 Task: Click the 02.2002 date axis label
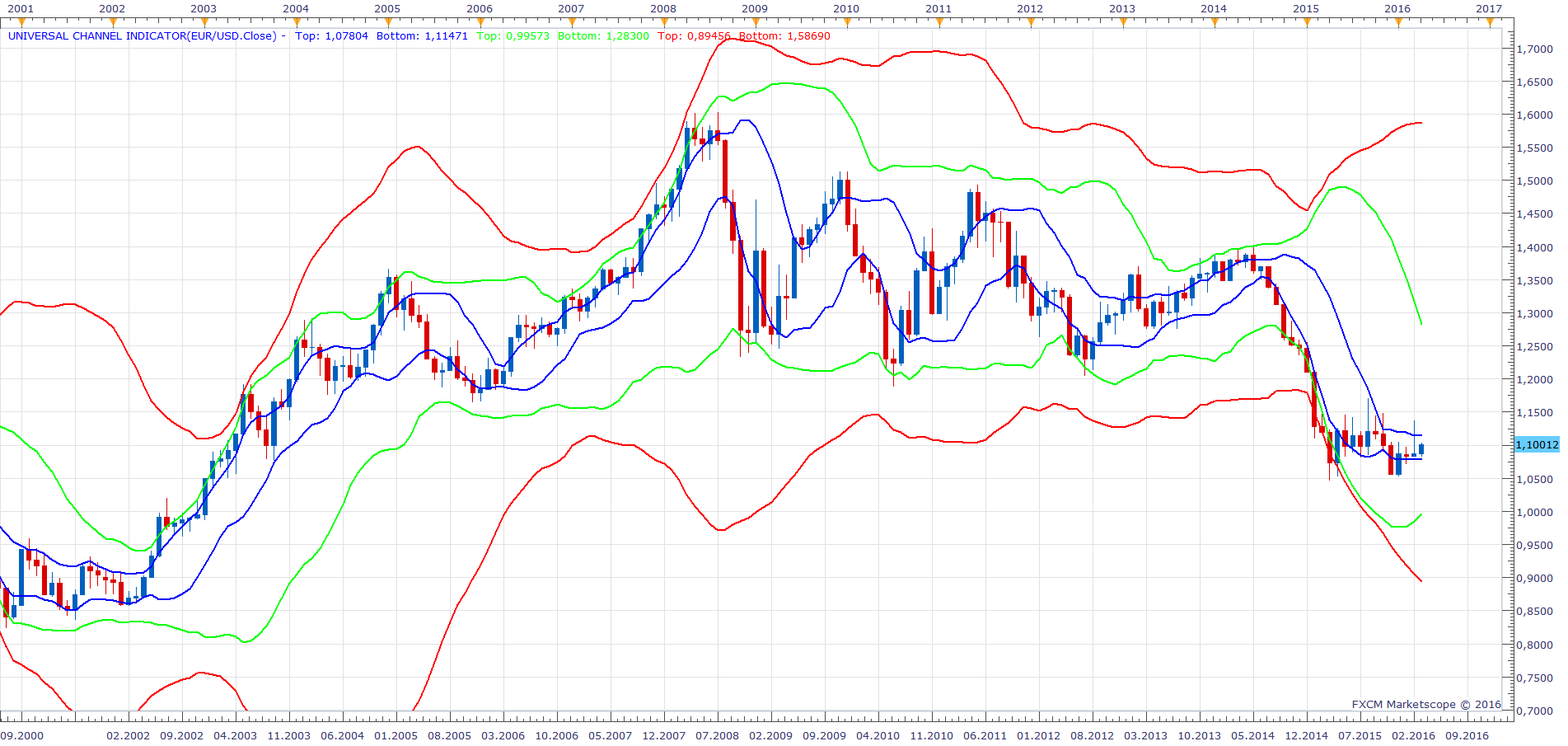129,735
